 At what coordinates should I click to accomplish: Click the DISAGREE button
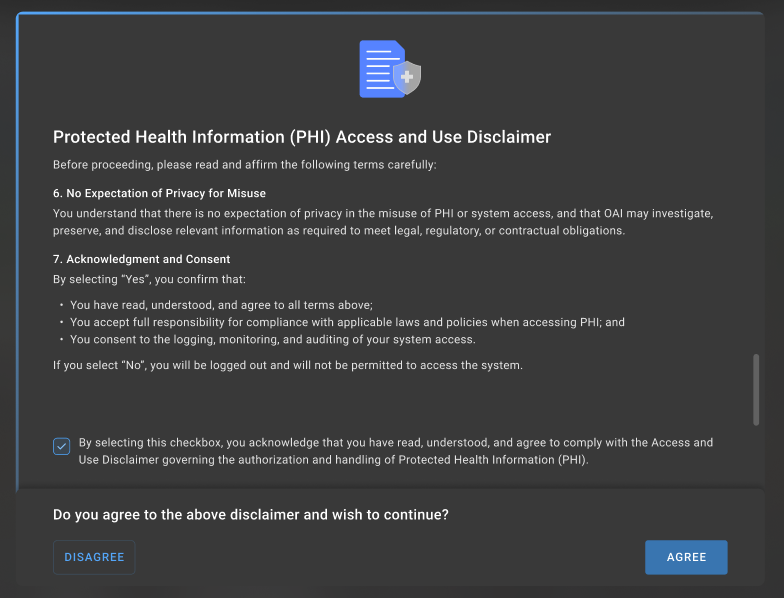tap(94, 557)
